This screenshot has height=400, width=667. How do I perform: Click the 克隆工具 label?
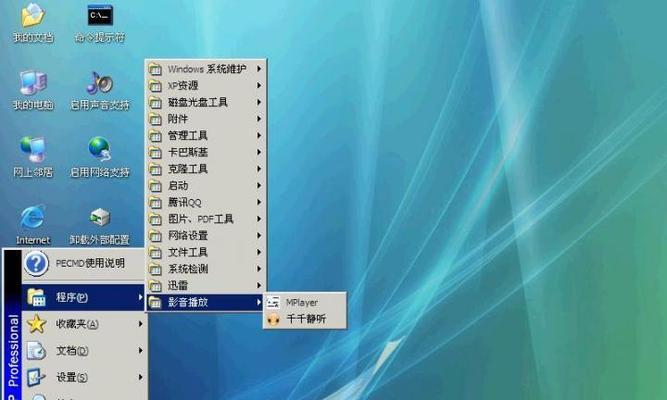click(188, 169)
